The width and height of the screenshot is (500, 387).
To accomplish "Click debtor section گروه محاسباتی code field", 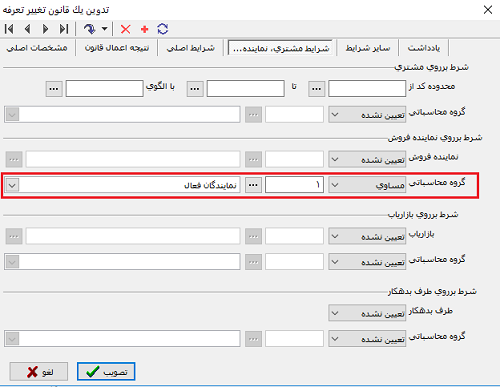I will (294, 339).
